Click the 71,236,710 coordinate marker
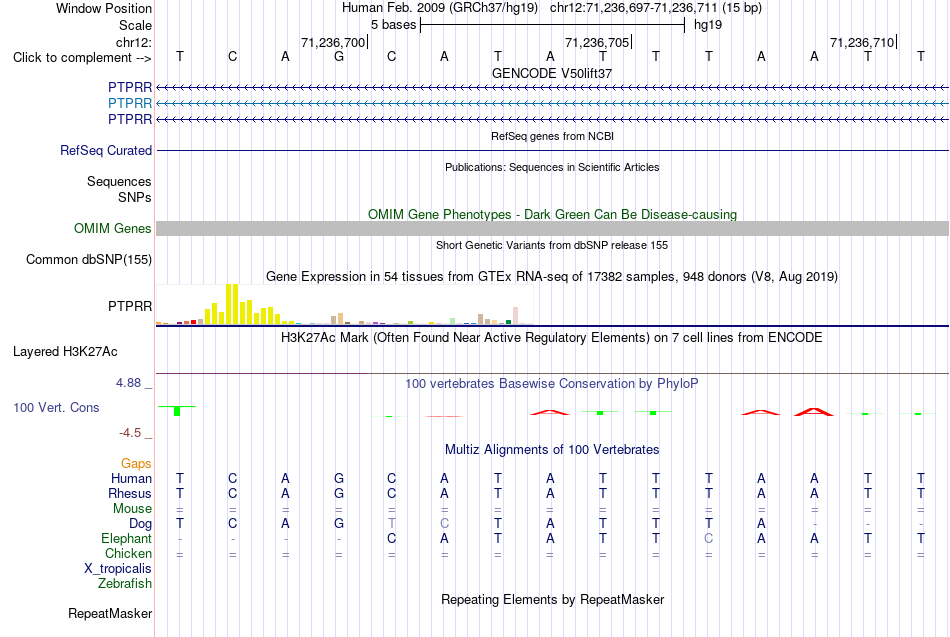 pos(862,42)
